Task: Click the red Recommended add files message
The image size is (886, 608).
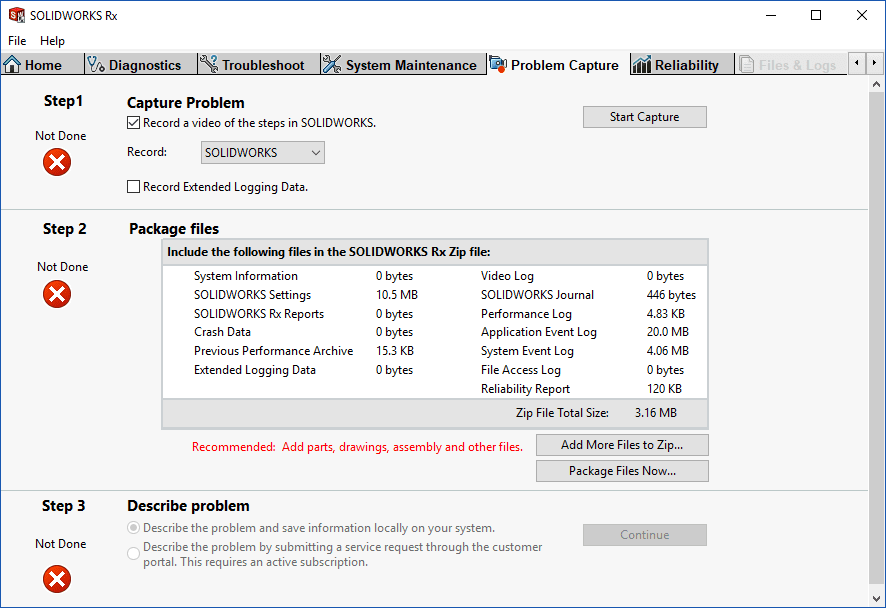Action: (x=357, y=447)
